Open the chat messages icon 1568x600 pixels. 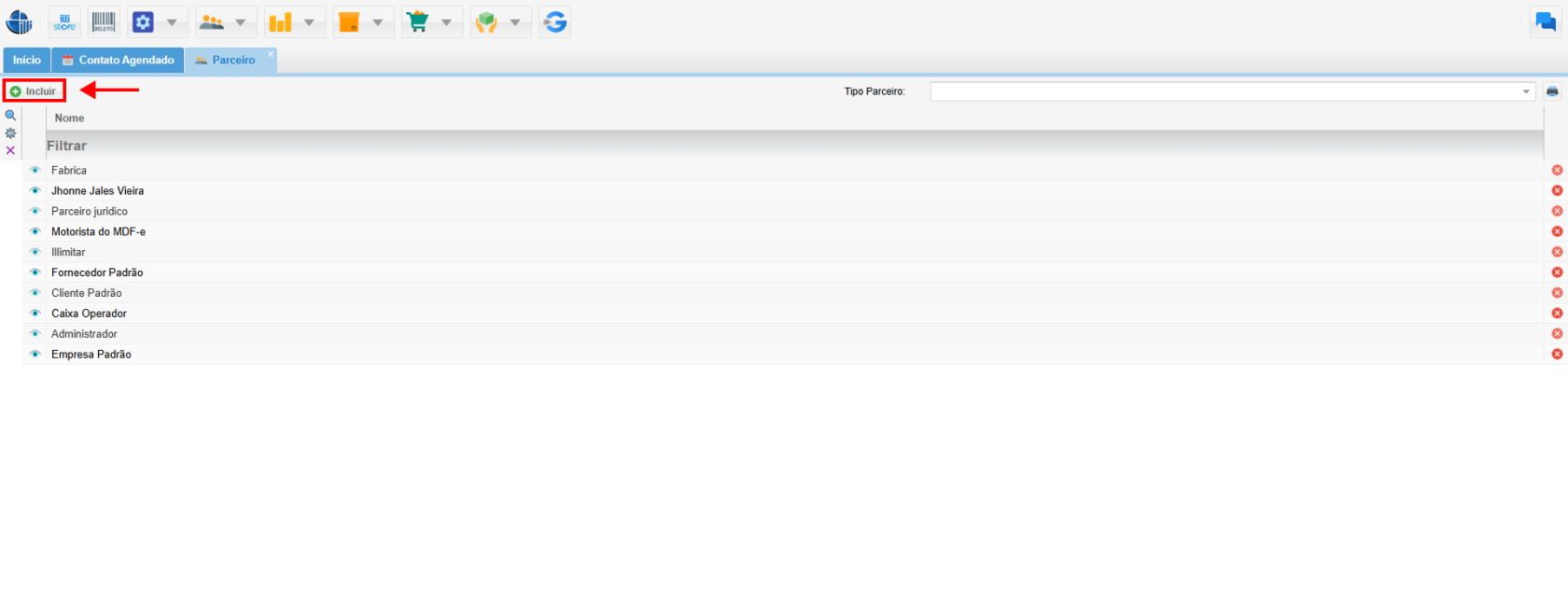click(1546, 22)
